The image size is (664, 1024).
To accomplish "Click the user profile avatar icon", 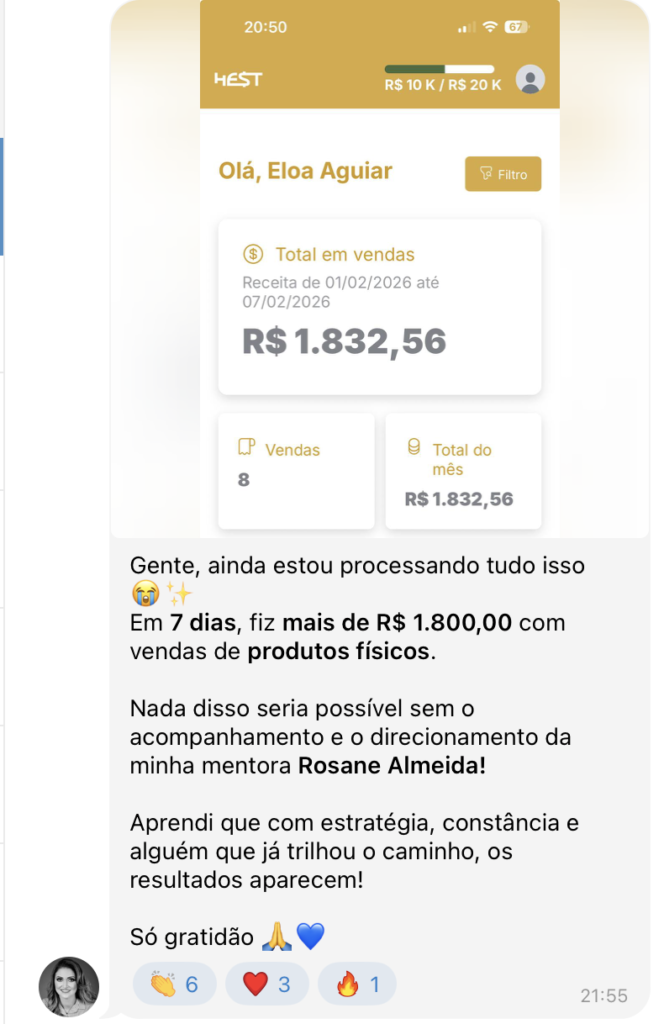I will (x=531, y=78).
